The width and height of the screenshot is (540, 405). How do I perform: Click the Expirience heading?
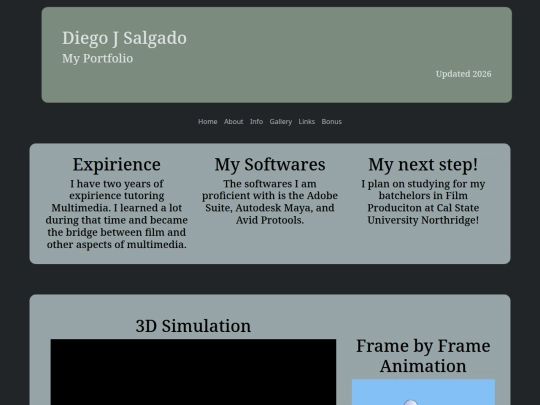click(116, 165)
